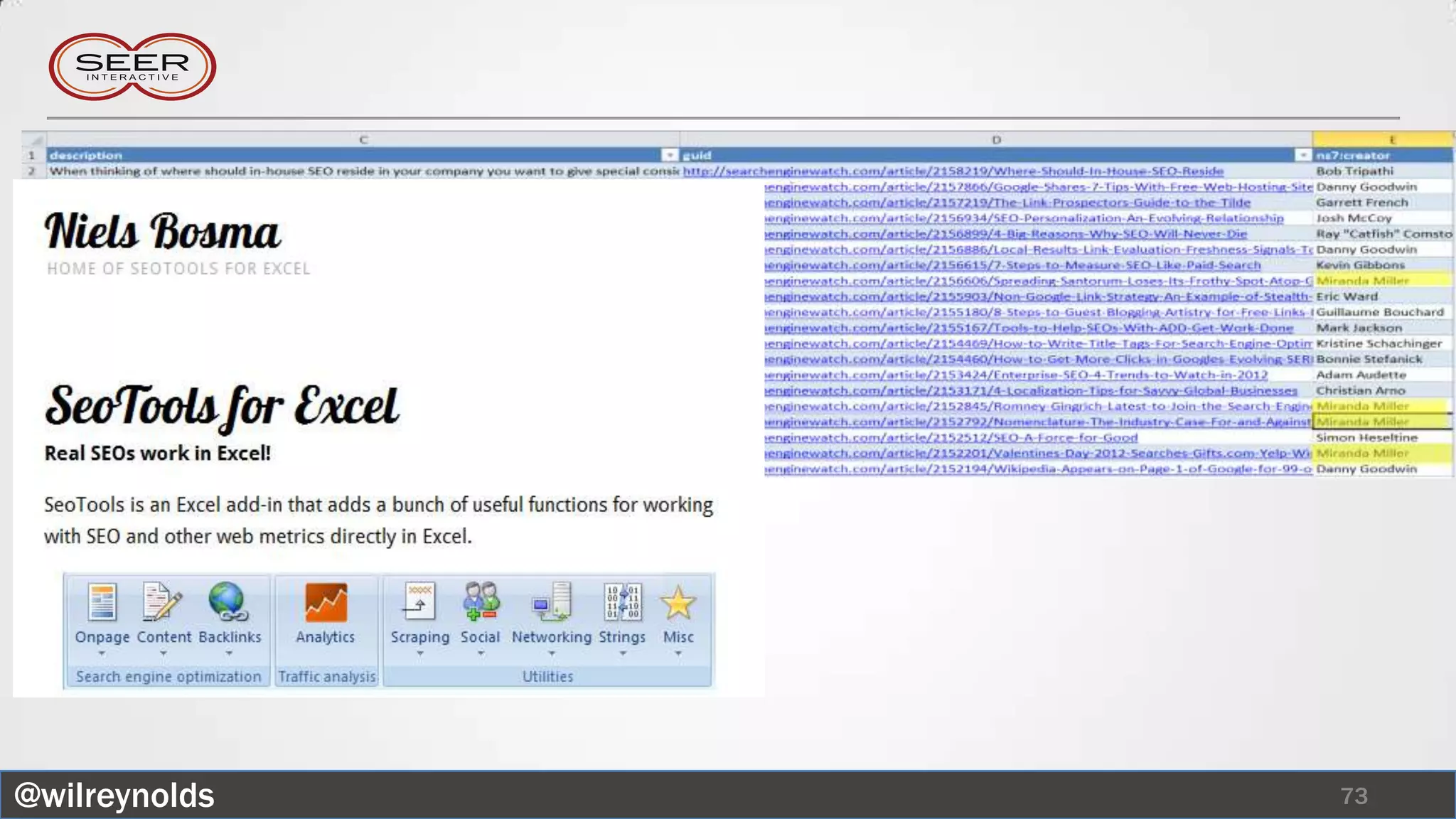Select the column C header
1456x819 pixels.
tap(363, 140)
